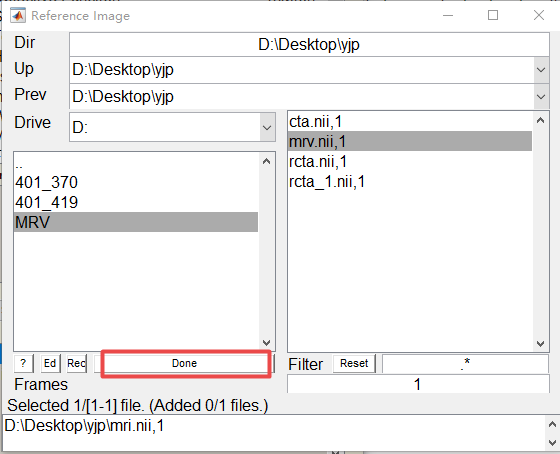Click the MATLAB icon in title bar
The height and width of the screenshot is (454, 560).
tap(18, 16)
